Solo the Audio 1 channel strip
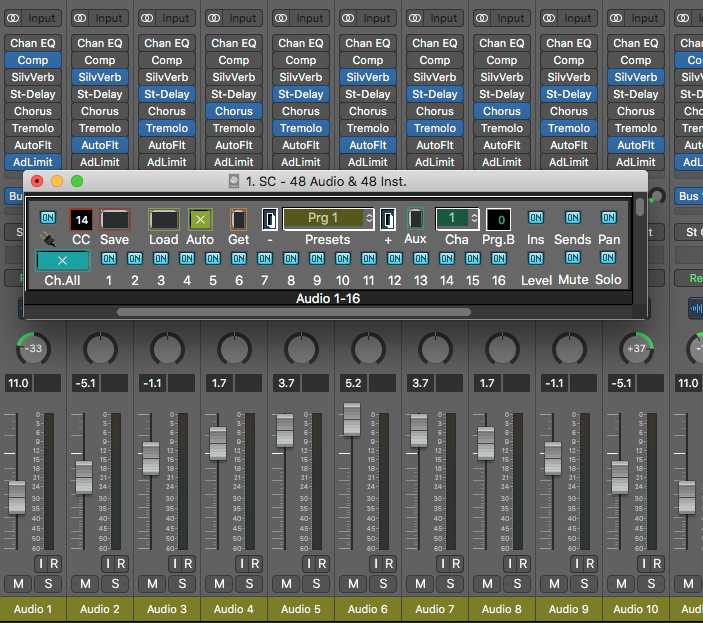 (48, 584)
